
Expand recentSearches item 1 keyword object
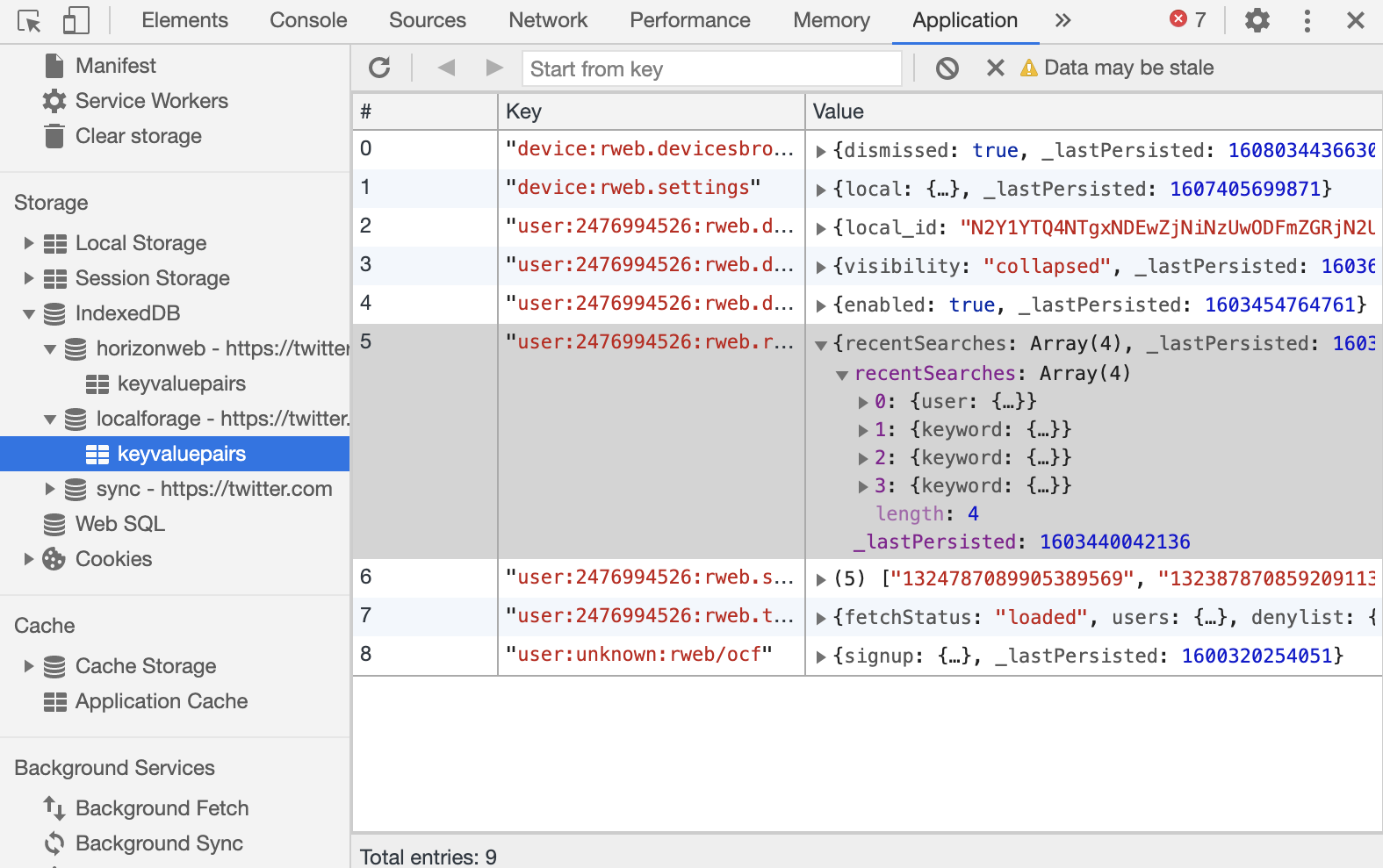[863, 431]
